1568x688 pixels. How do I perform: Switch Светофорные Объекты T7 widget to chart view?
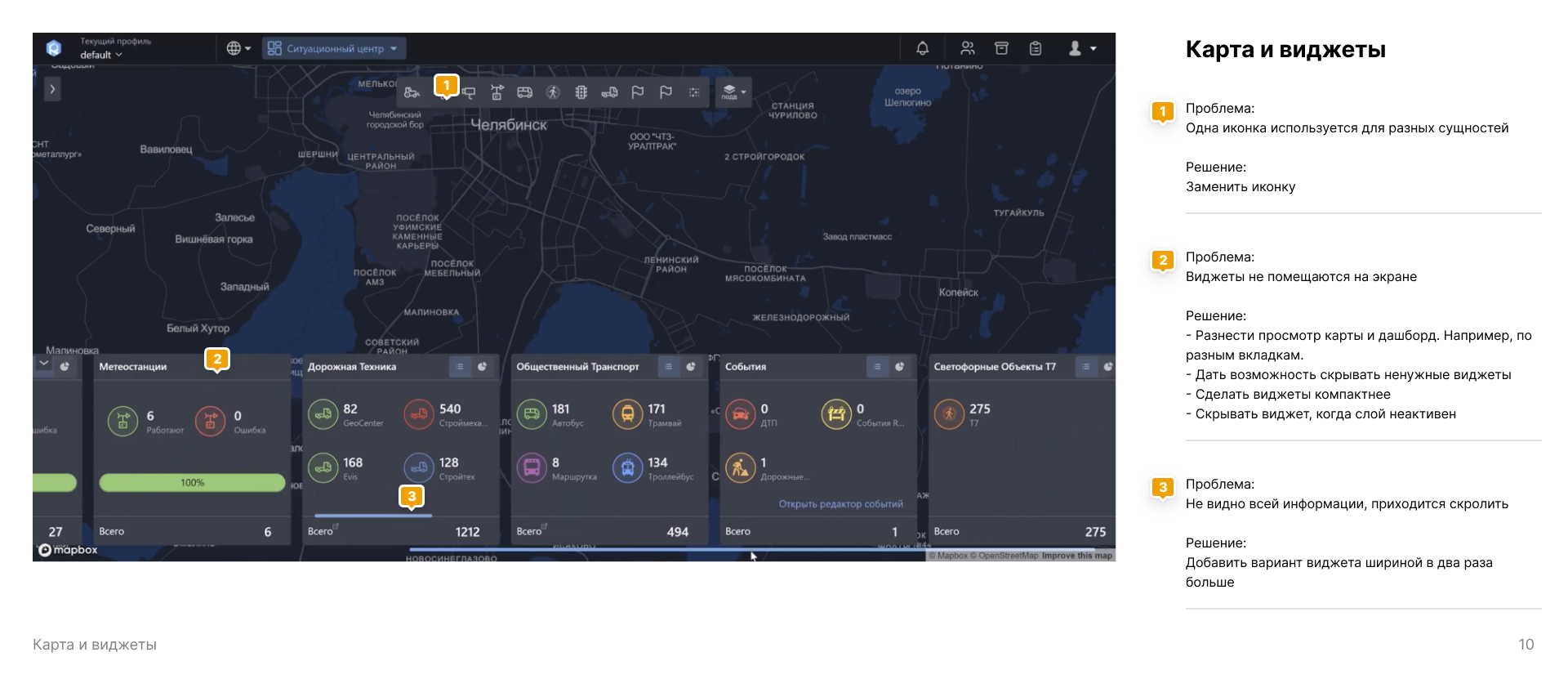[1107, 367]
